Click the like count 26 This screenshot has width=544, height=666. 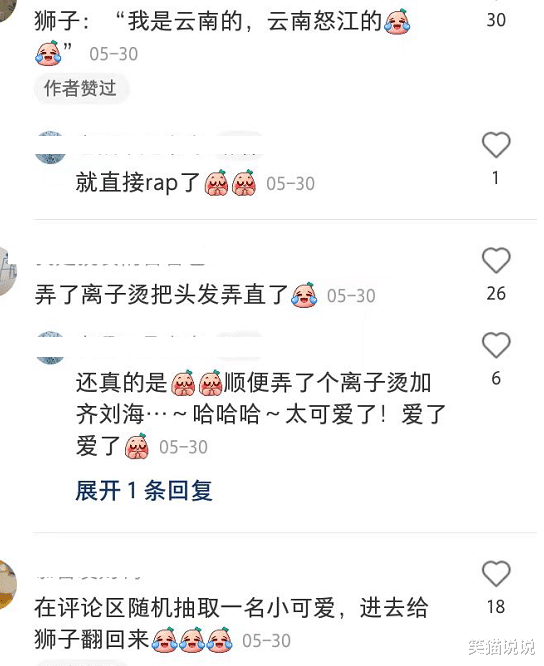[x=496, y=293]
